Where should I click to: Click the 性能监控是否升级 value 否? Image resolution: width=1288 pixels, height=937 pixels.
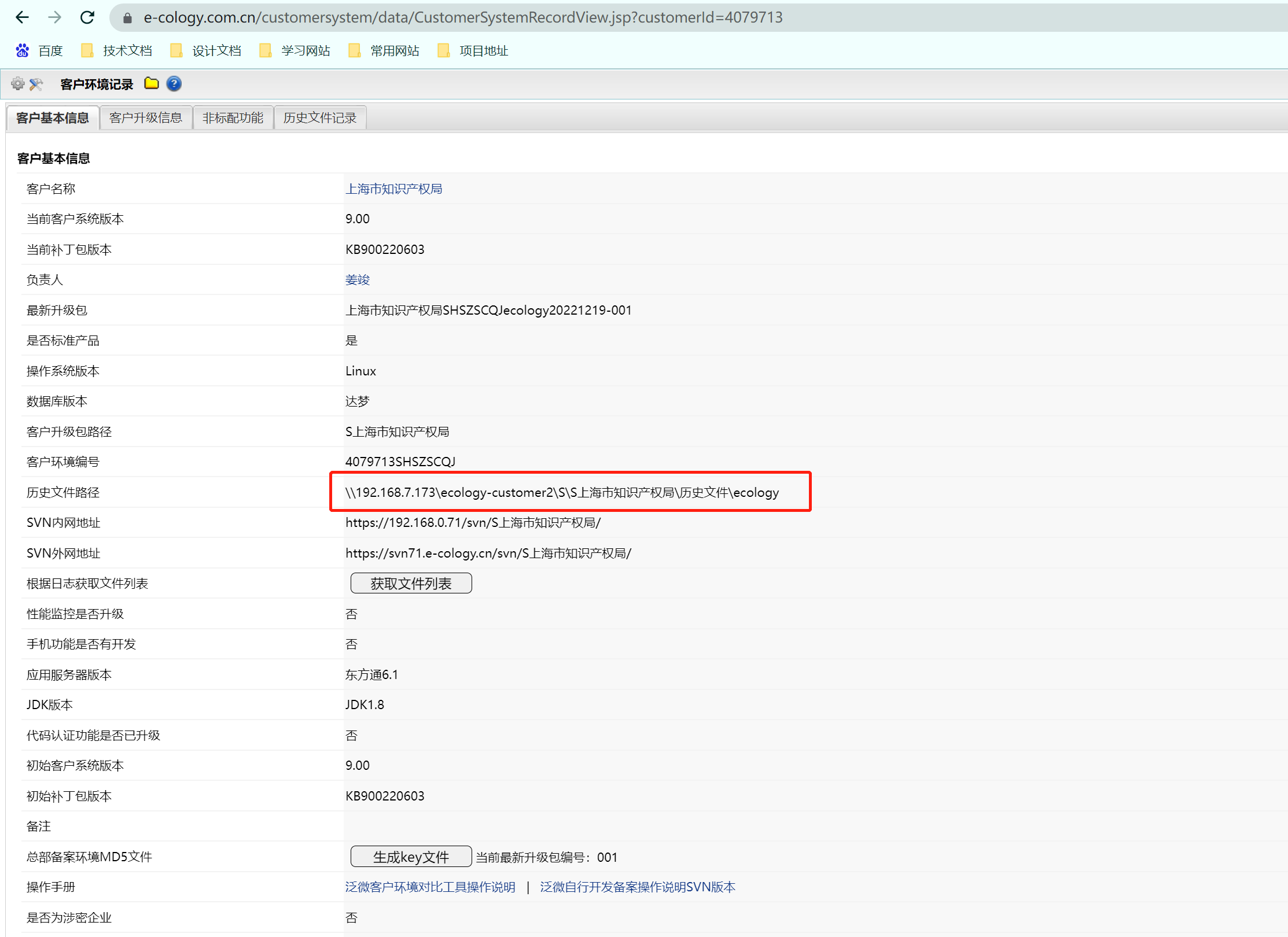351,614
